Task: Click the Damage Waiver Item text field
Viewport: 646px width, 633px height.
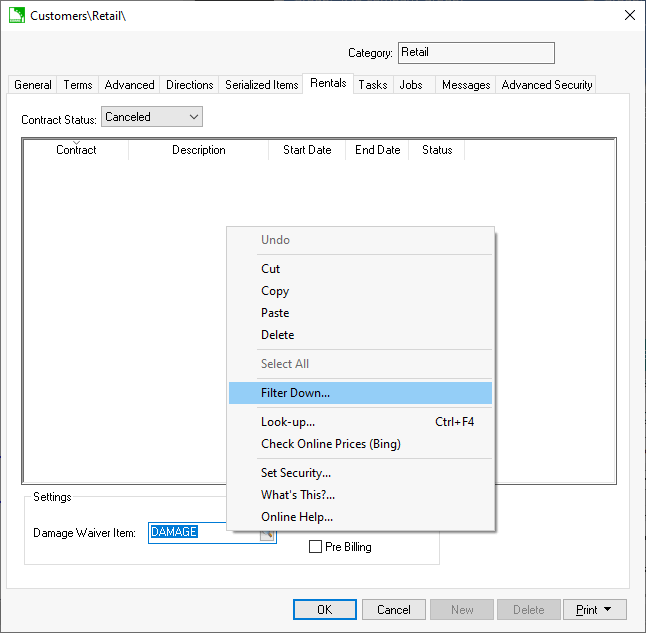Action: tap(204, 533)
